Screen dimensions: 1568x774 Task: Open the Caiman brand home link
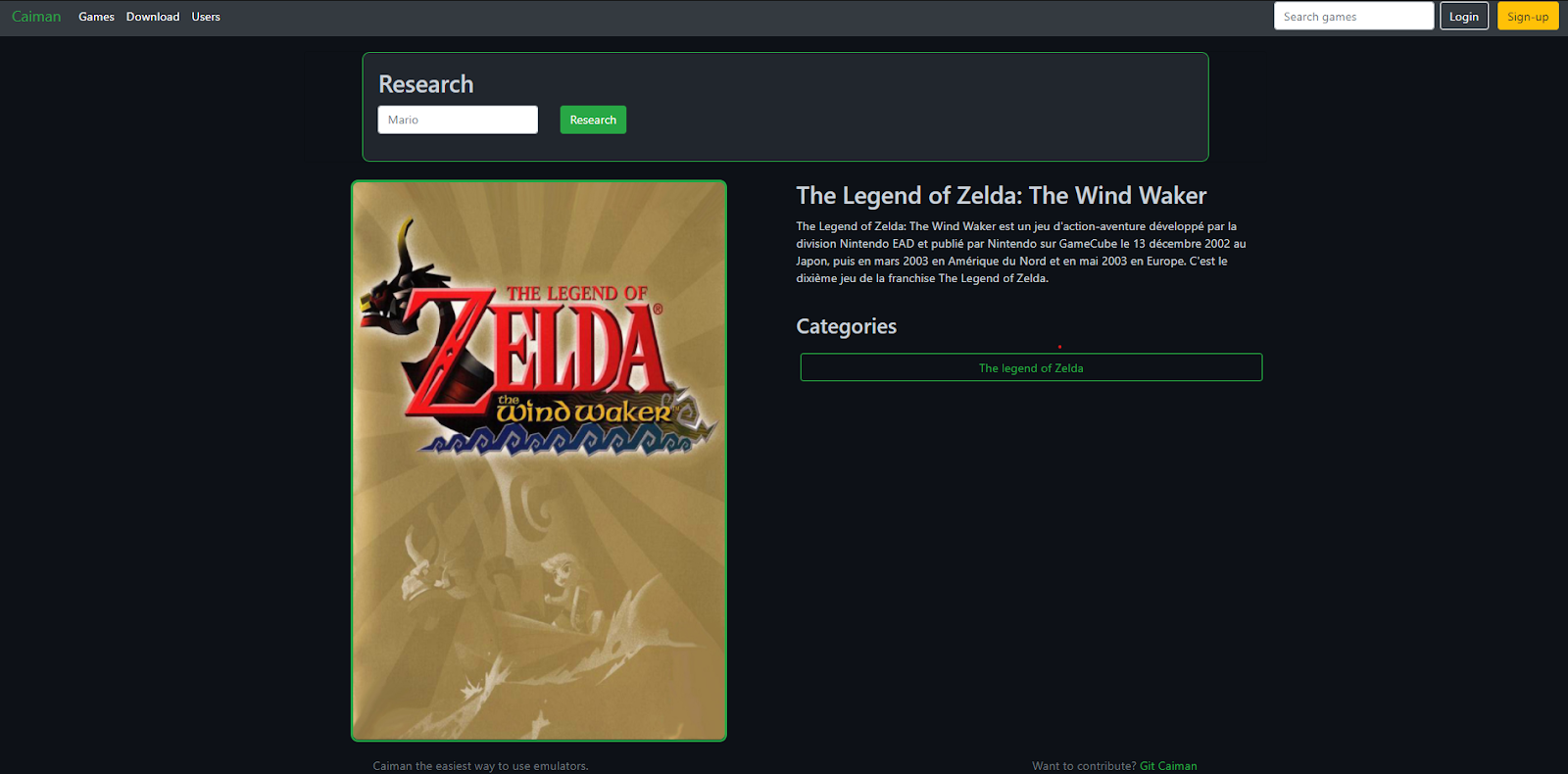tap(36, 17)
